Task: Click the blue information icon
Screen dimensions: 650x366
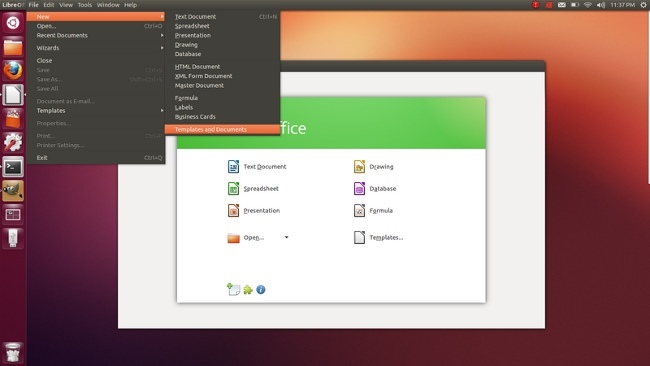Action: (x=261, y=290)
